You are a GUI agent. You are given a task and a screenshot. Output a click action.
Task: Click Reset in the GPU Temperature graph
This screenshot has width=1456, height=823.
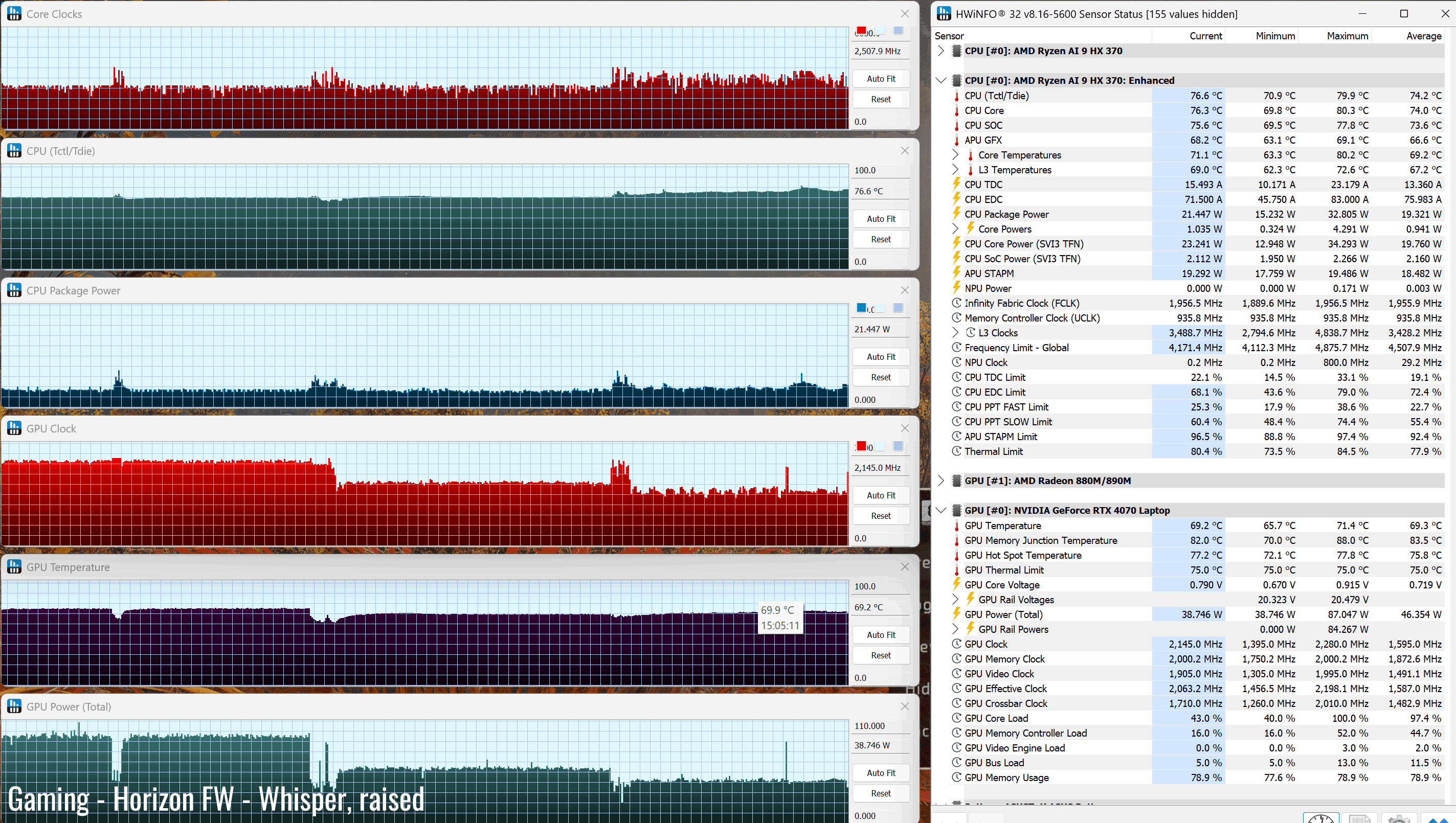click(881, 655)
